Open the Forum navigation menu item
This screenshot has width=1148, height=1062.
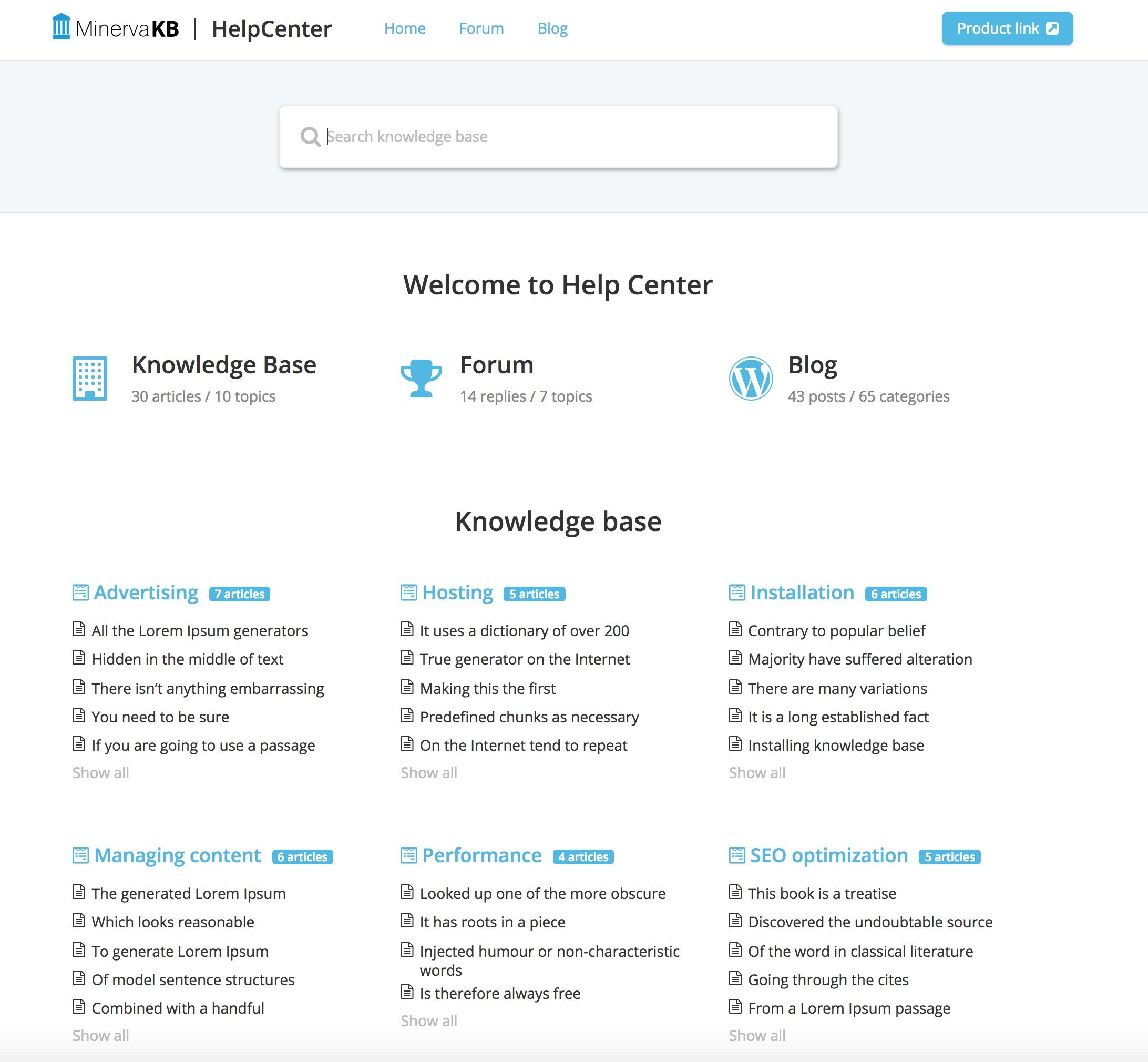(481, 29)
